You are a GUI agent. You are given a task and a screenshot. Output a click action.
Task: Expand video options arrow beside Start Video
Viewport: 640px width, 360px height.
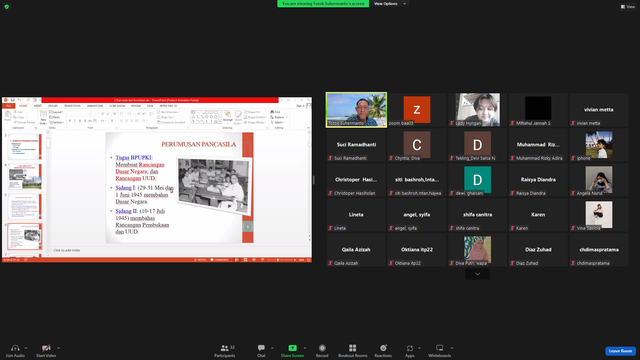pos(58,348)
